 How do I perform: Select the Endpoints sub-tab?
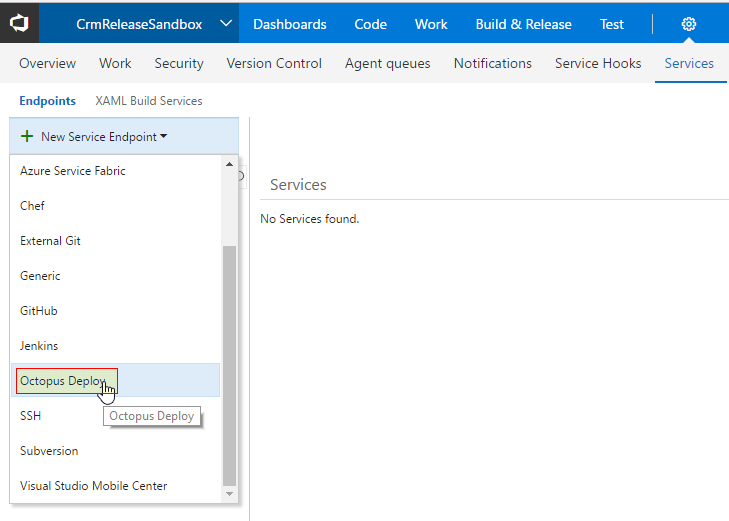click(x=47, y=101)
